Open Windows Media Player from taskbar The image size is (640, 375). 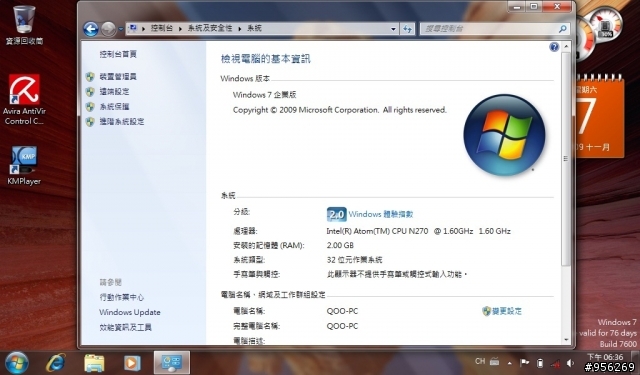click(x=132, y=362)
